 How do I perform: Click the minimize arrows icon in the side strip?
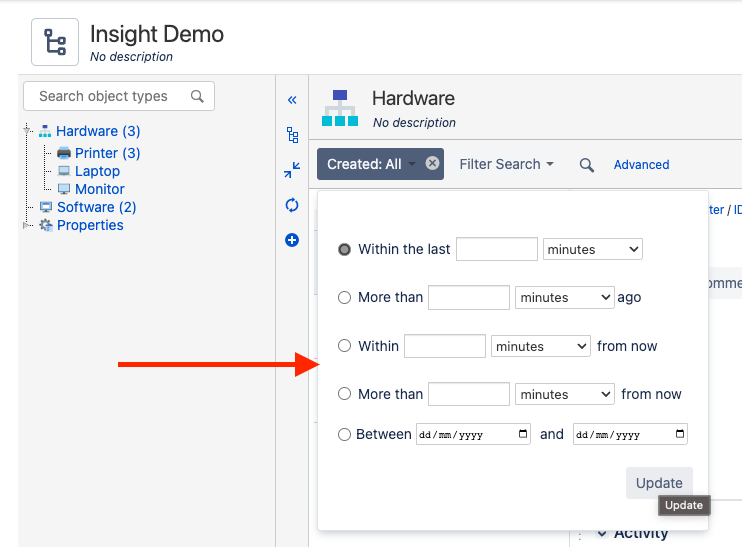tap(292, 170)
